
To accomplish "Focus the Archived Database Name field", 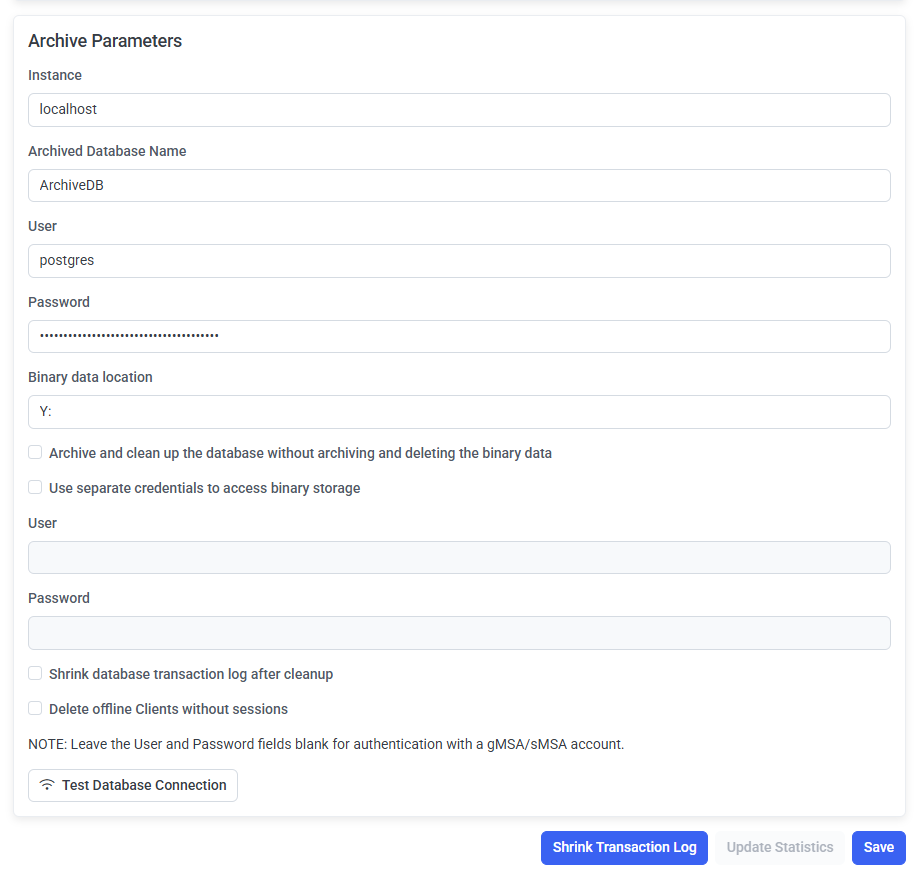I will [x=459, y=185].
